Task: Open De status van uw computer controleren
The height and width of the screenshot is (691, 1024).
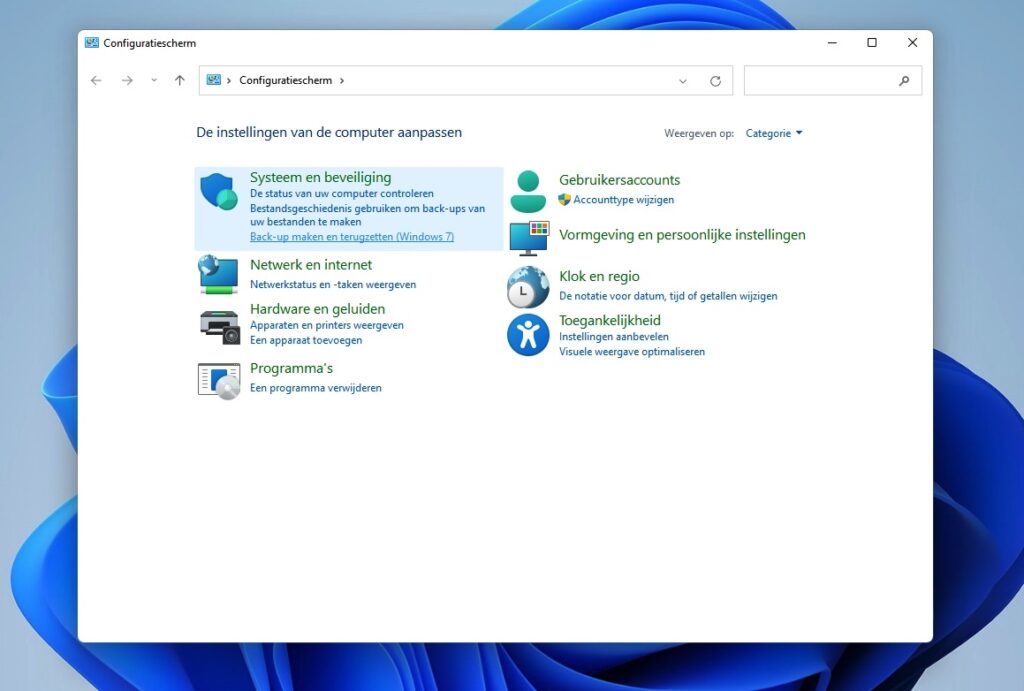Action: tap(342, 193)
